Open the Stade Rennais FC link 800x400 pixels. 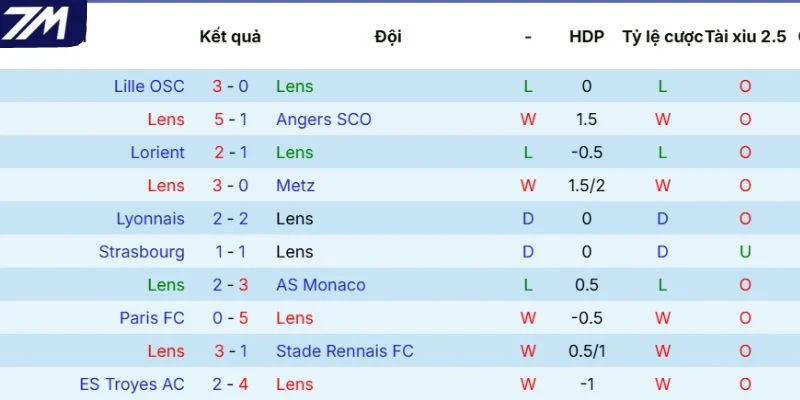[344, 351]
